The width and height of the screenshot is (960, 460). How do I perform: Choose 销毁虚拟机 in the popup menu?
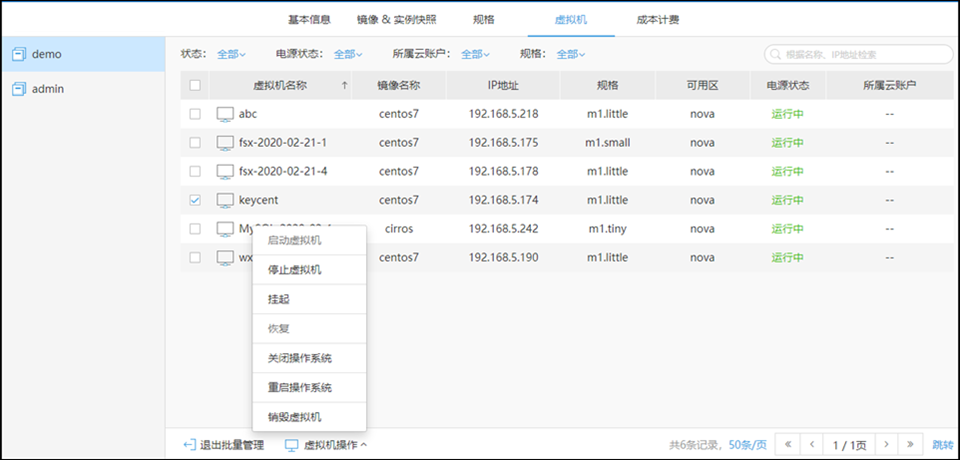(x=294, y=417)
